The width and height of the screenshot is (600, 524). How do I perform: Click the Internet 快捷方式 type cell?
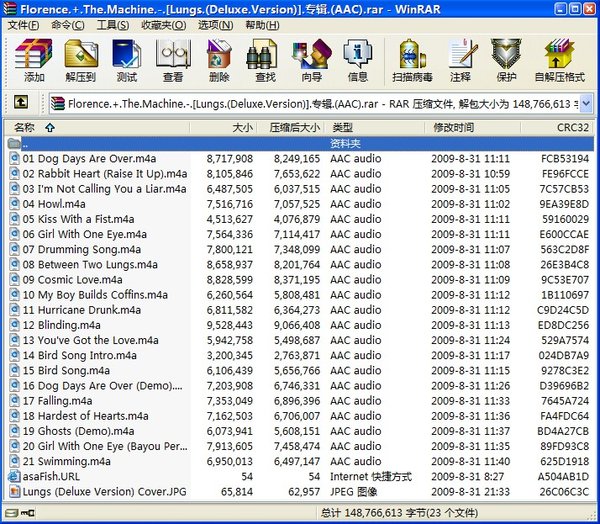371,477
